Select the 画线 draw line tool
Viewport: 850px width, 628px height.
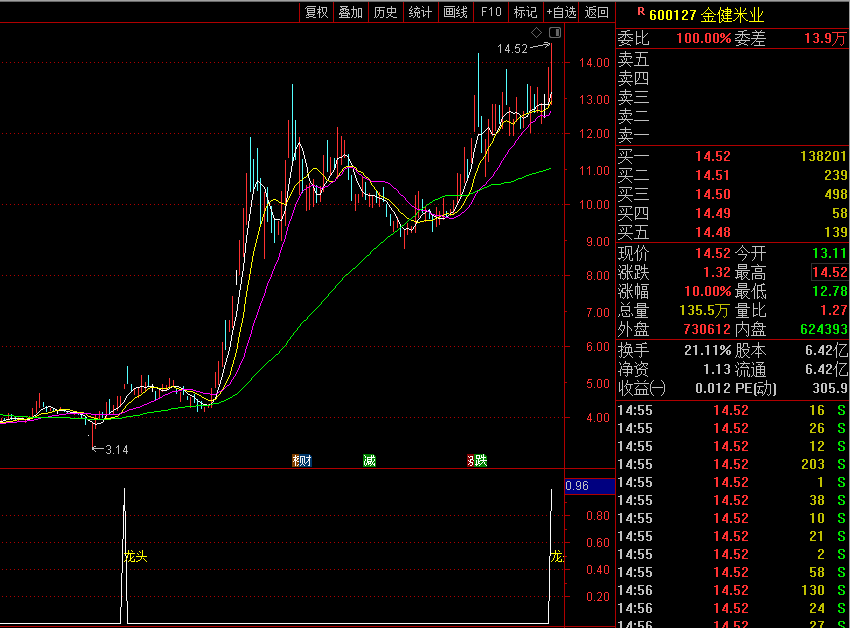point(455,12)
